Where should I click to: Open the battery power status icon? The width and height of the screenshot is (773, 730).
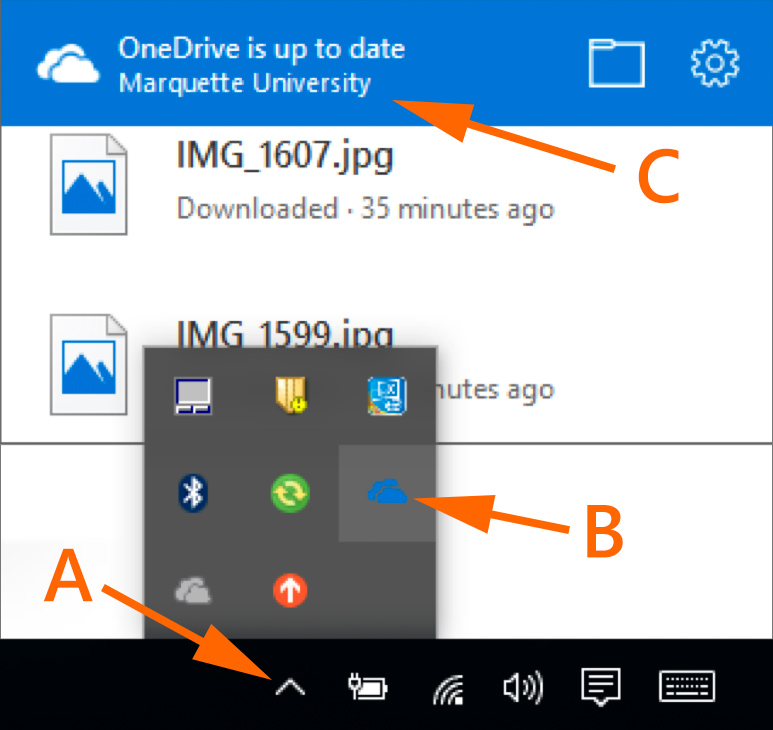tap(367, 687)
